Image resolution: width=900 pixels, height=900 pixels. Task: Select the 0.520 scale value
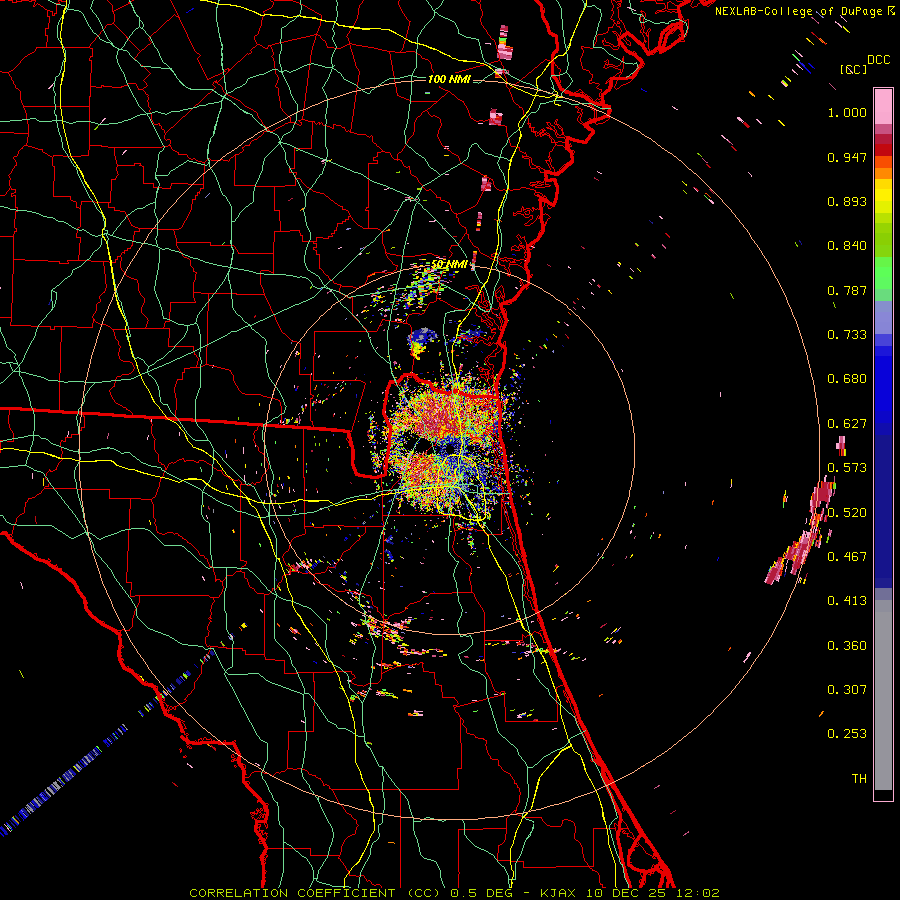pos(847,513)
